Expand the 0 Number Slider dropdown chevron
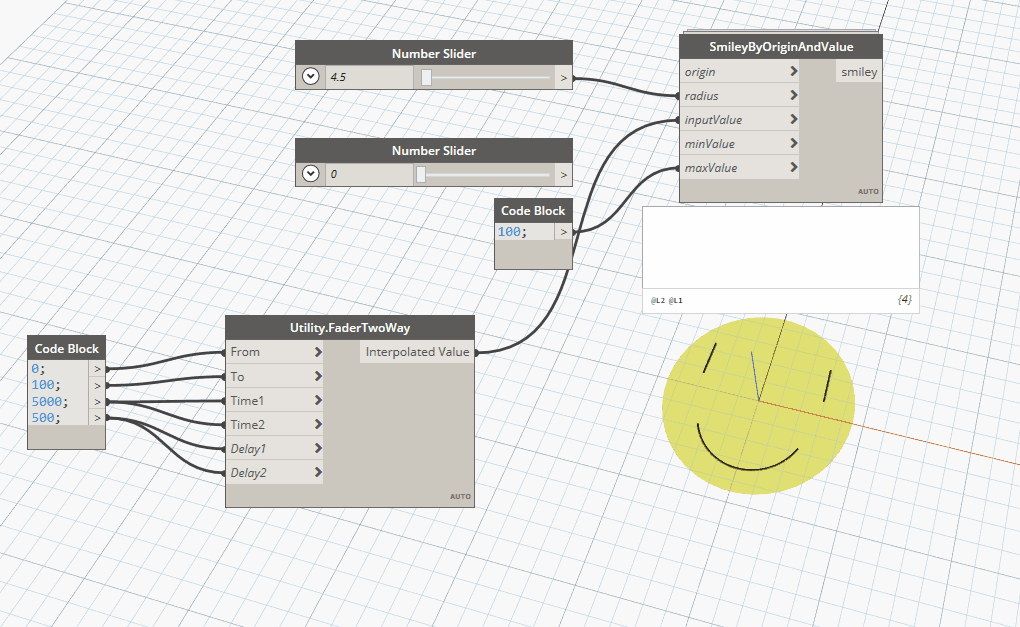Screen dimensions: 1020x627 (x=311, y=174)
